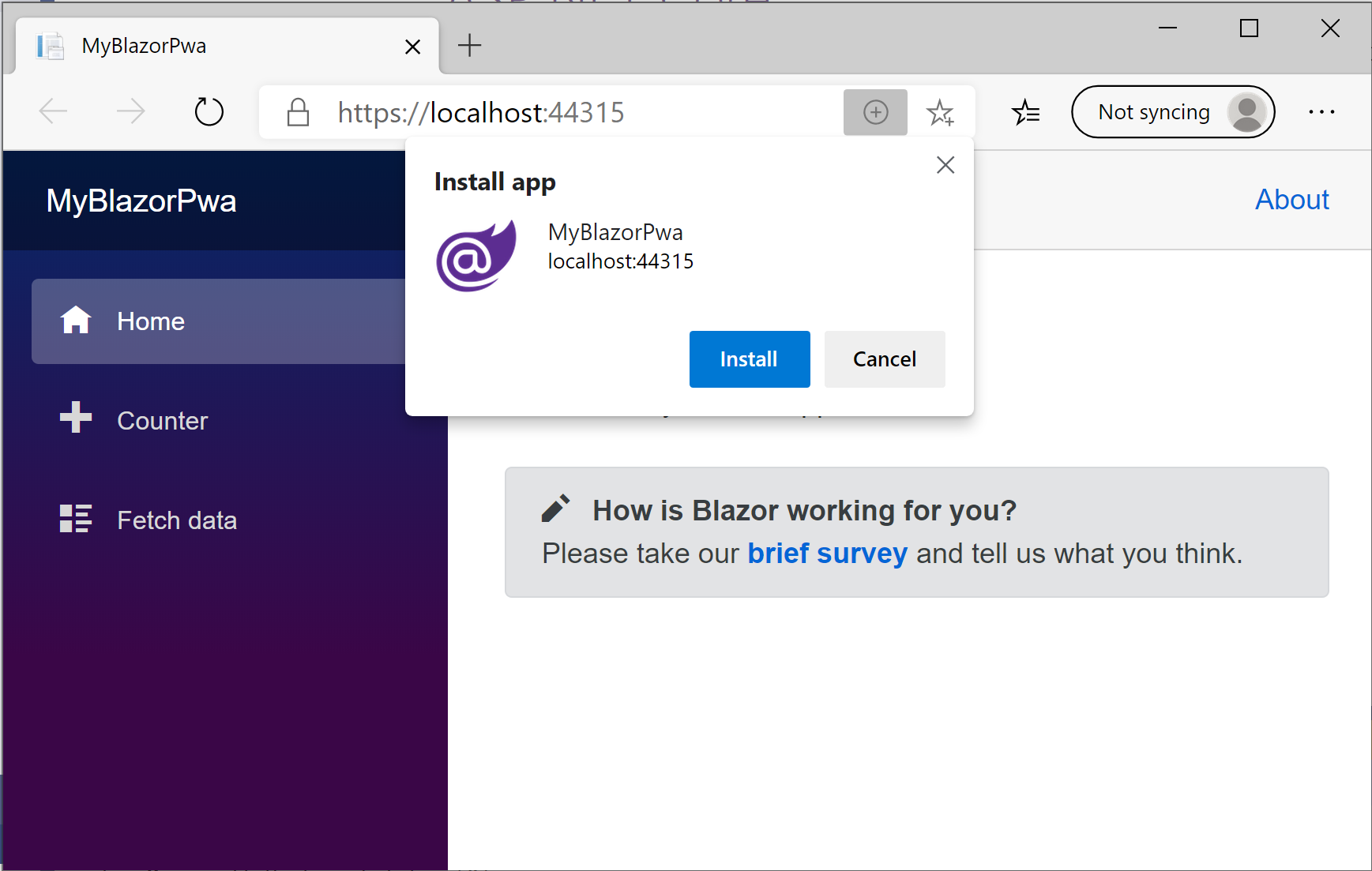Install the MyBlazorPwa app
This screenshot has height=871, width=1372.
click(749, 359)
